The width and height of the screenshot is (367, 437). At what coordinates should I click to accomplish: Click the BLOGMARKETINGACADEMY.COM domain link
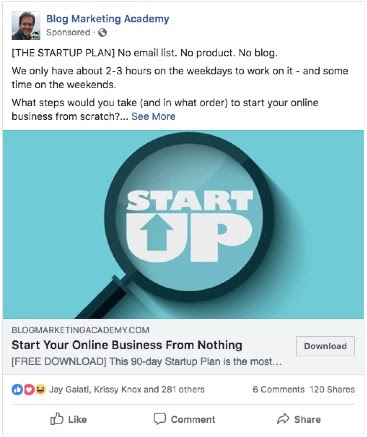(x=80, y=330)
